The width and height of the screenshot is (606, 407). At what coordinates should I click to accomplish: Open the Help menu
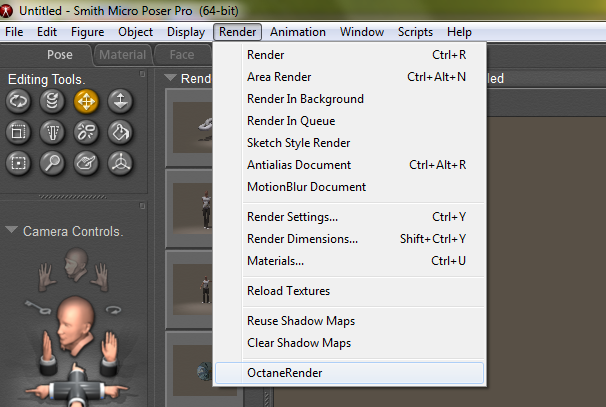point(459,32)
